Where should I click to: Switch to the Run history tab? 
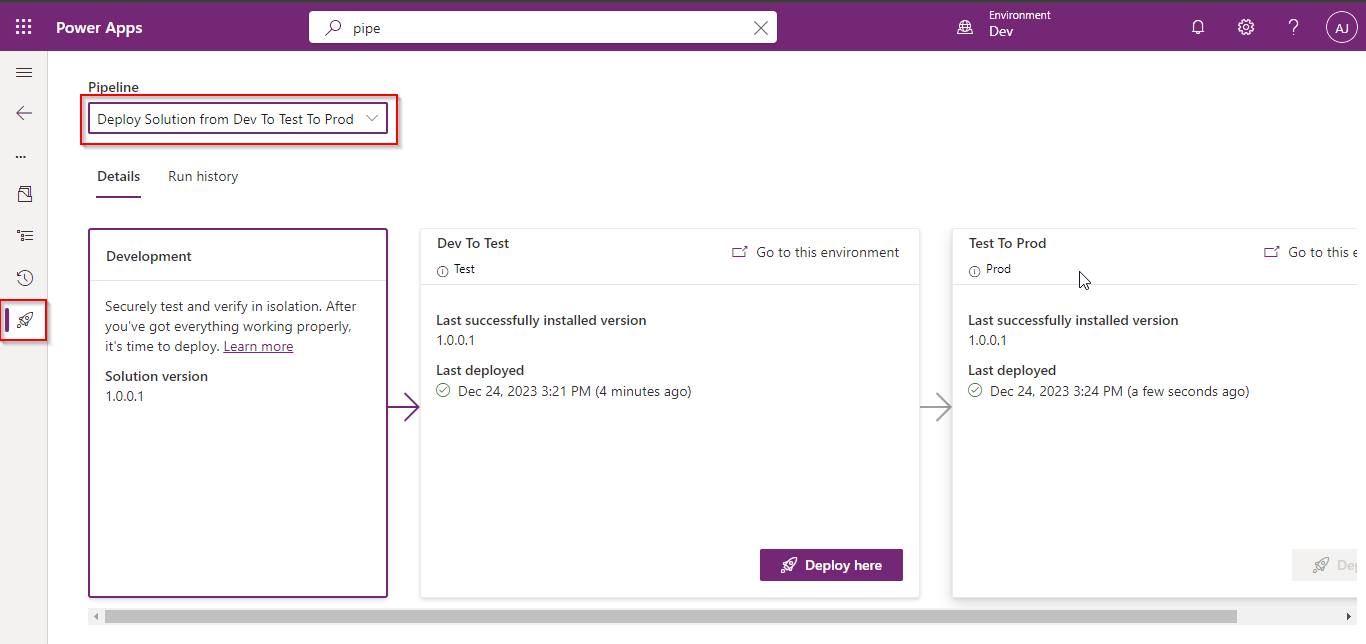203,176
